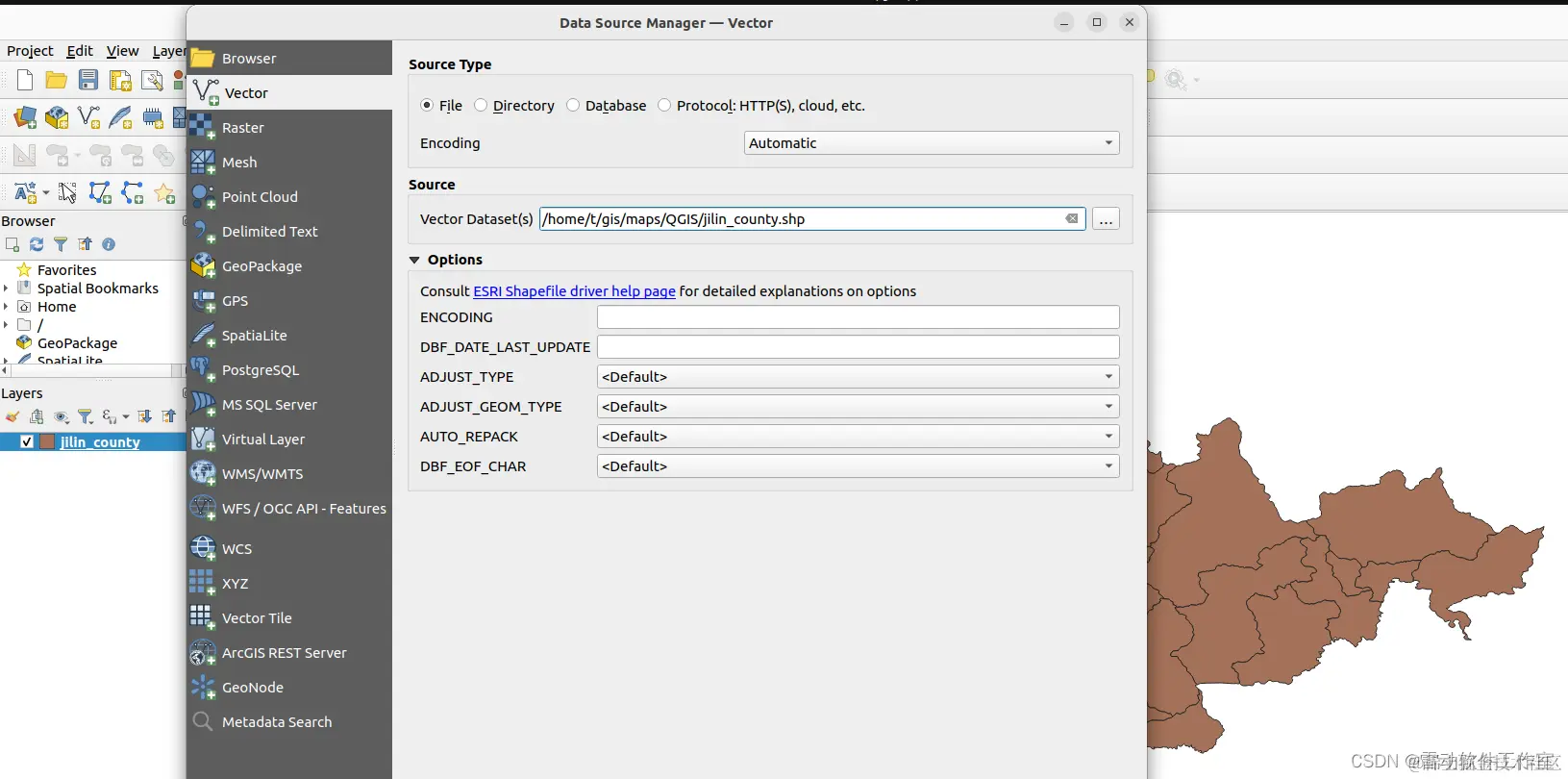The width and height of the screenshot is (1568, 779).
Task: Open a project with the yellow folder icon
Action: 57,81
